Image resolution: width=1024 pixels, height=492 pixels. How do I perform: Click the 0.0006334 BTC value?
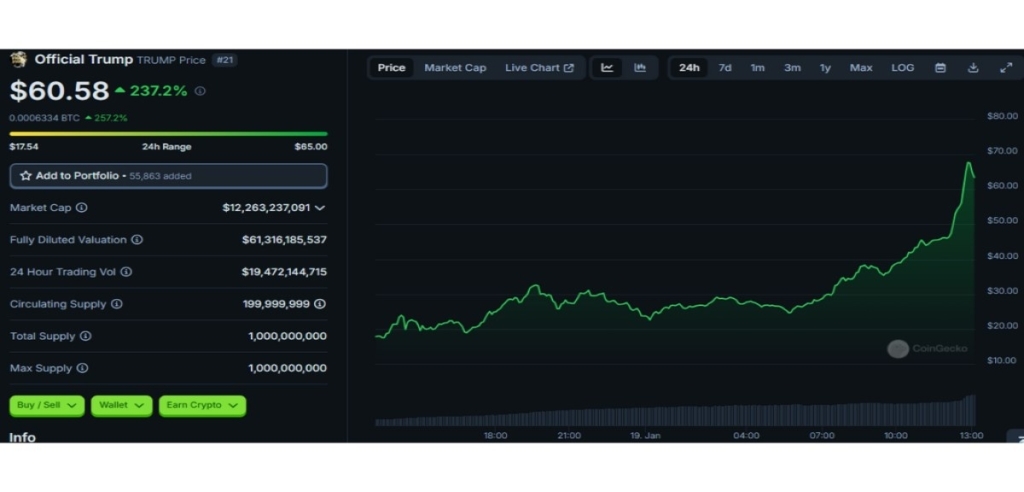[x=44, y=118]
